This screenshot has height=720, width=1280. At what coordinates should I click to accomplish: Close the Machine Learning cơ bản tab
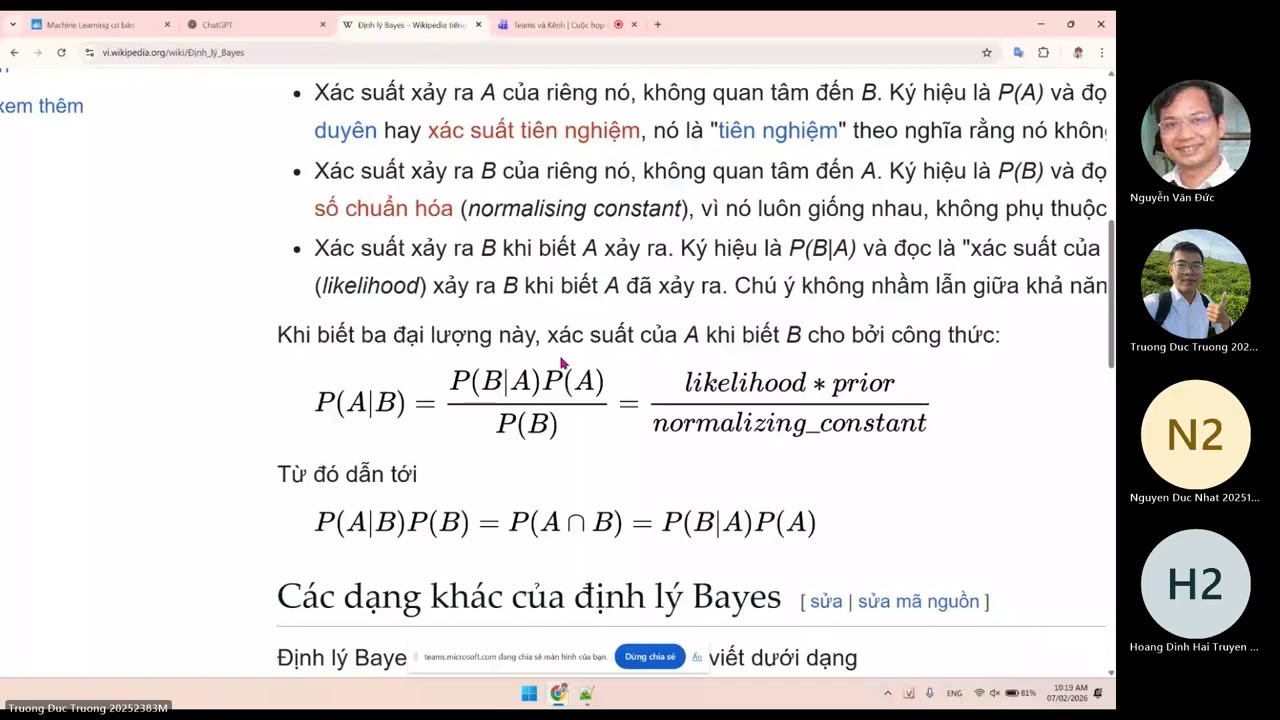[x=167, y=24]
